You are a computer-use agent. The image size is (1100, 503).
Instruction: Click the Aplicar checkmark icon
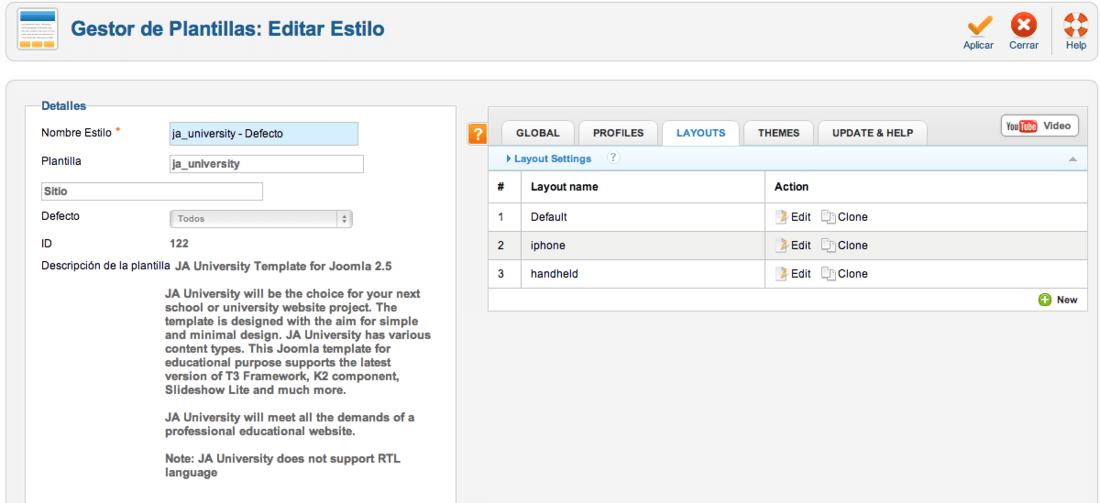[977, 27]
